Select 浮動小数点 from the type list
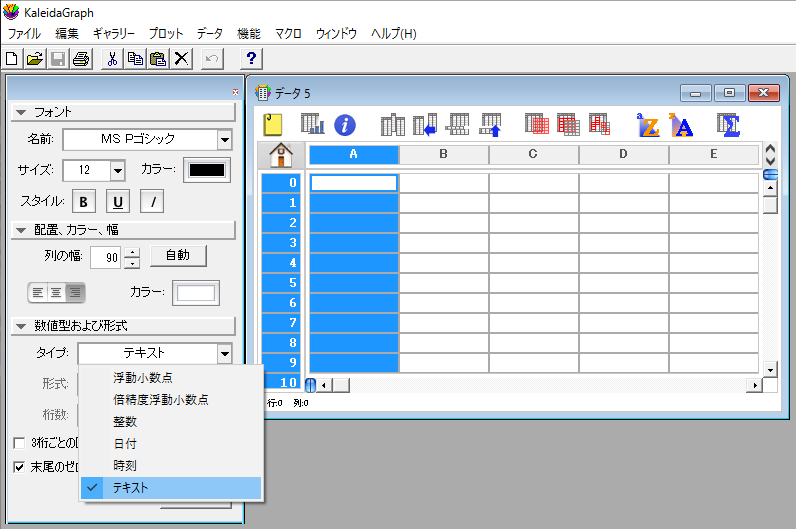Screen dimensions: 796x529 point(171,378)
